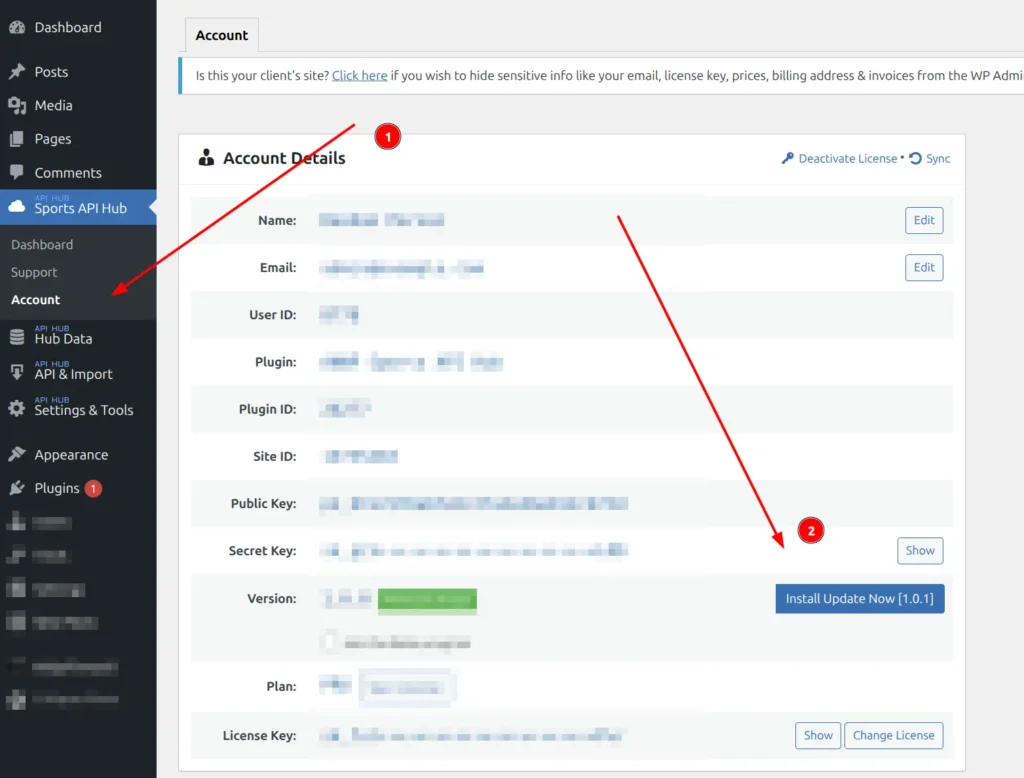The width and height of the screenshot is (1024, 778).
Task: Click the Plugins update count badge
Action: (93, 488)
